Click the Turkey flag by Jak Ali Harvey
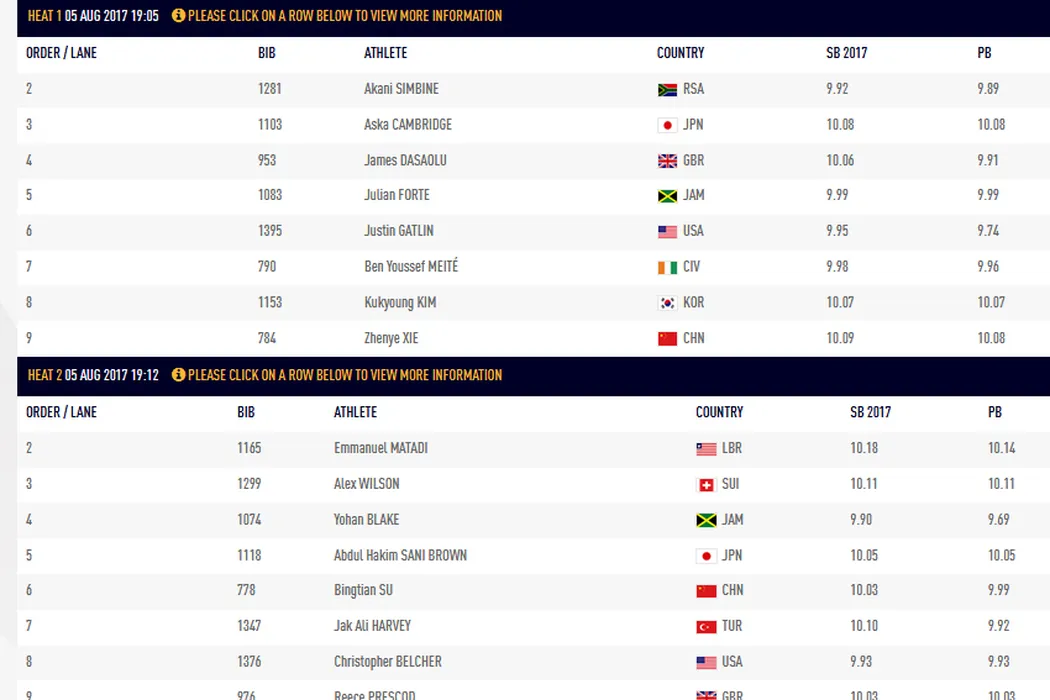 (706, 627)
